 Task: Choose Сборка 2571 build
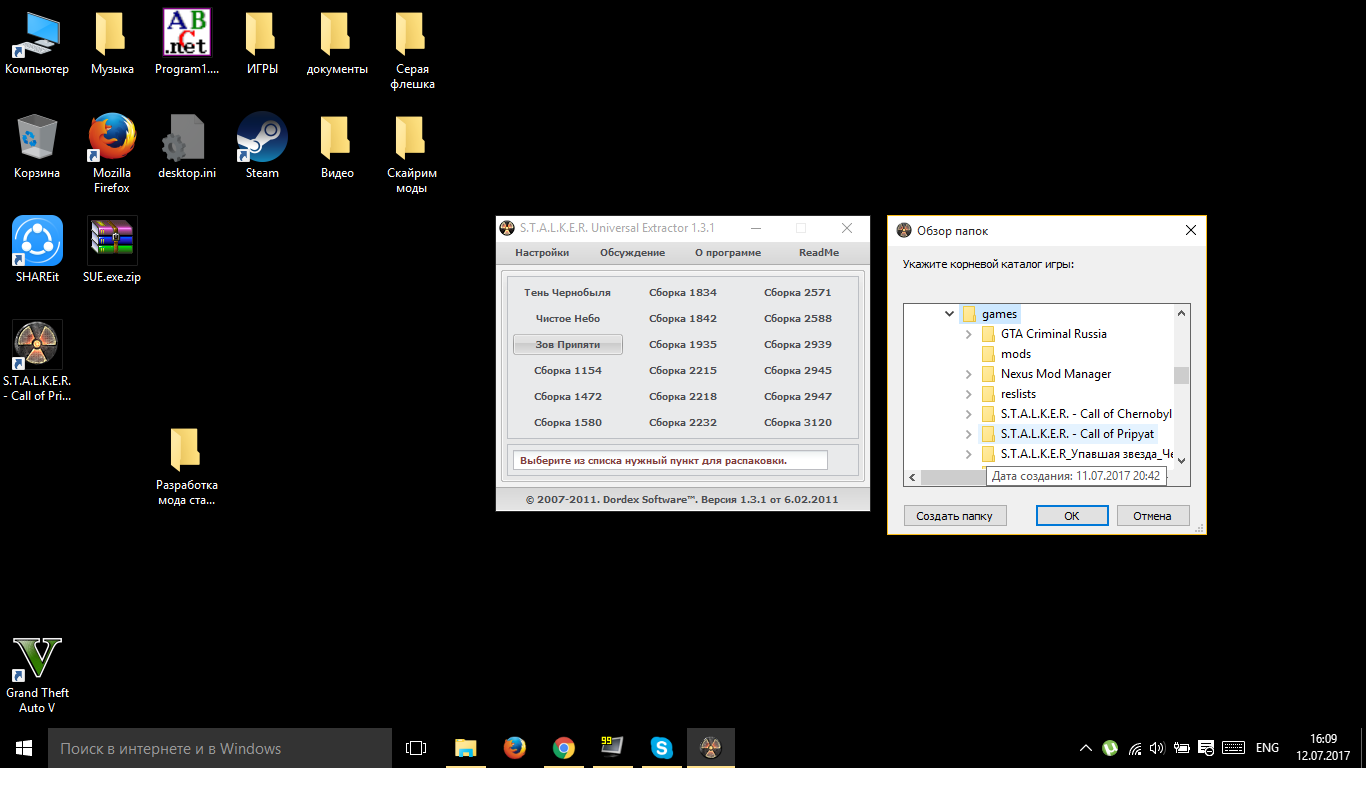coord(798,293)
